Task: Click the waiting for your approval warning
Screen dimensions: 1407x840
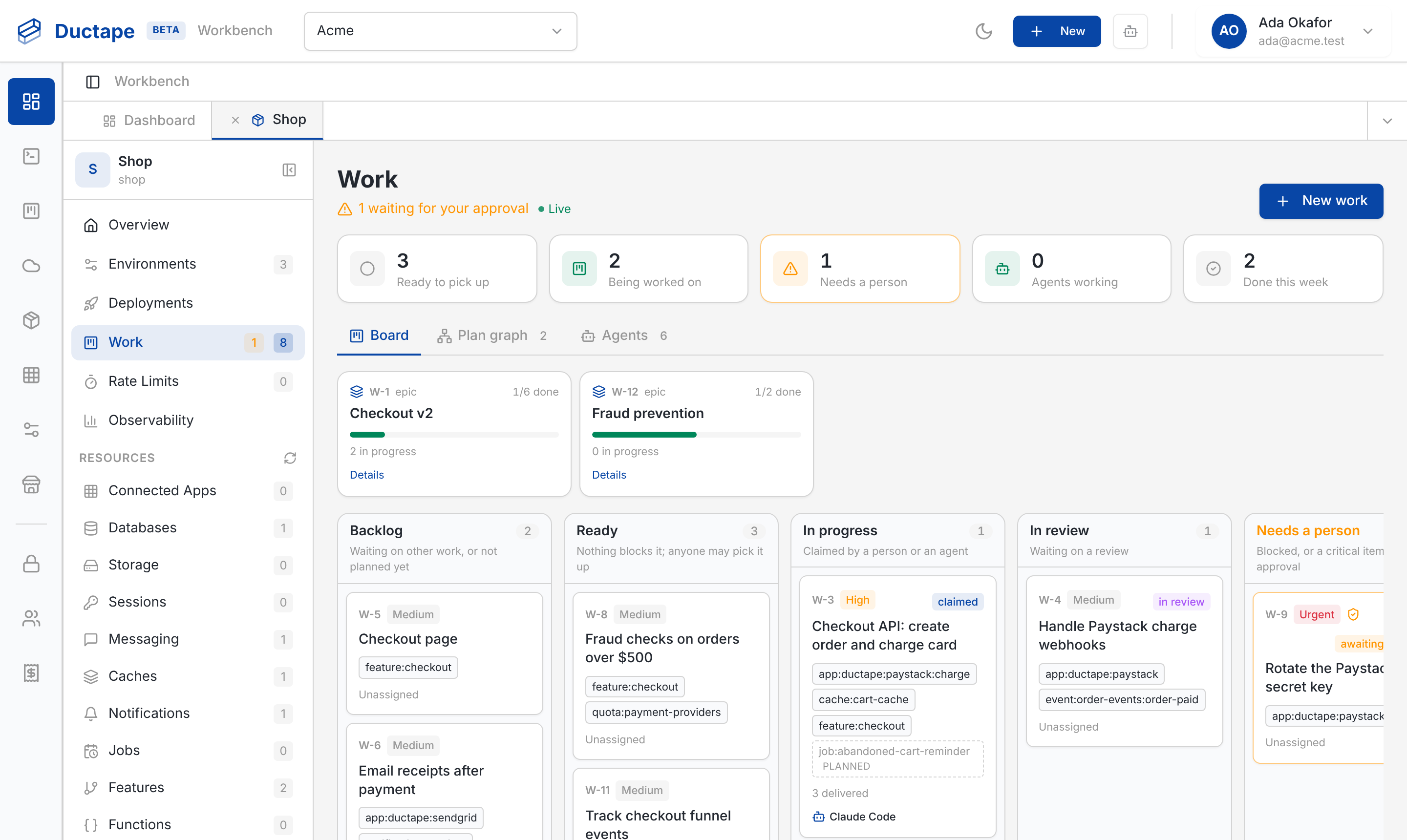Action: pyautogui.click(x=433, y=209)
